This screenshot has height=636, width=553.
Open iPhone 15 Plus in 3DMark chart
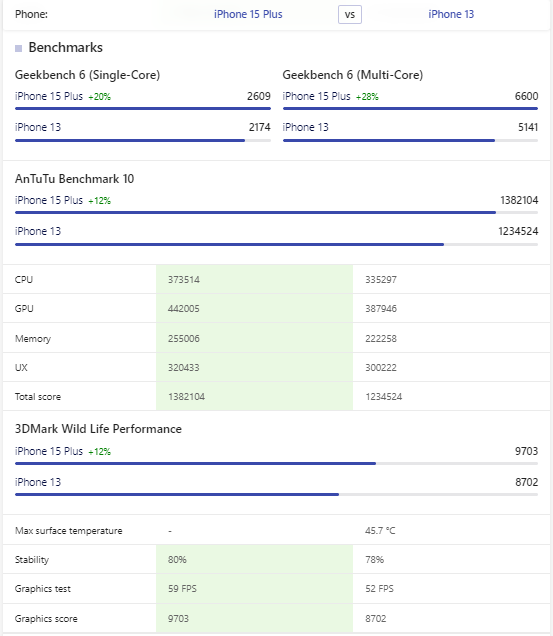coord(49,451)
